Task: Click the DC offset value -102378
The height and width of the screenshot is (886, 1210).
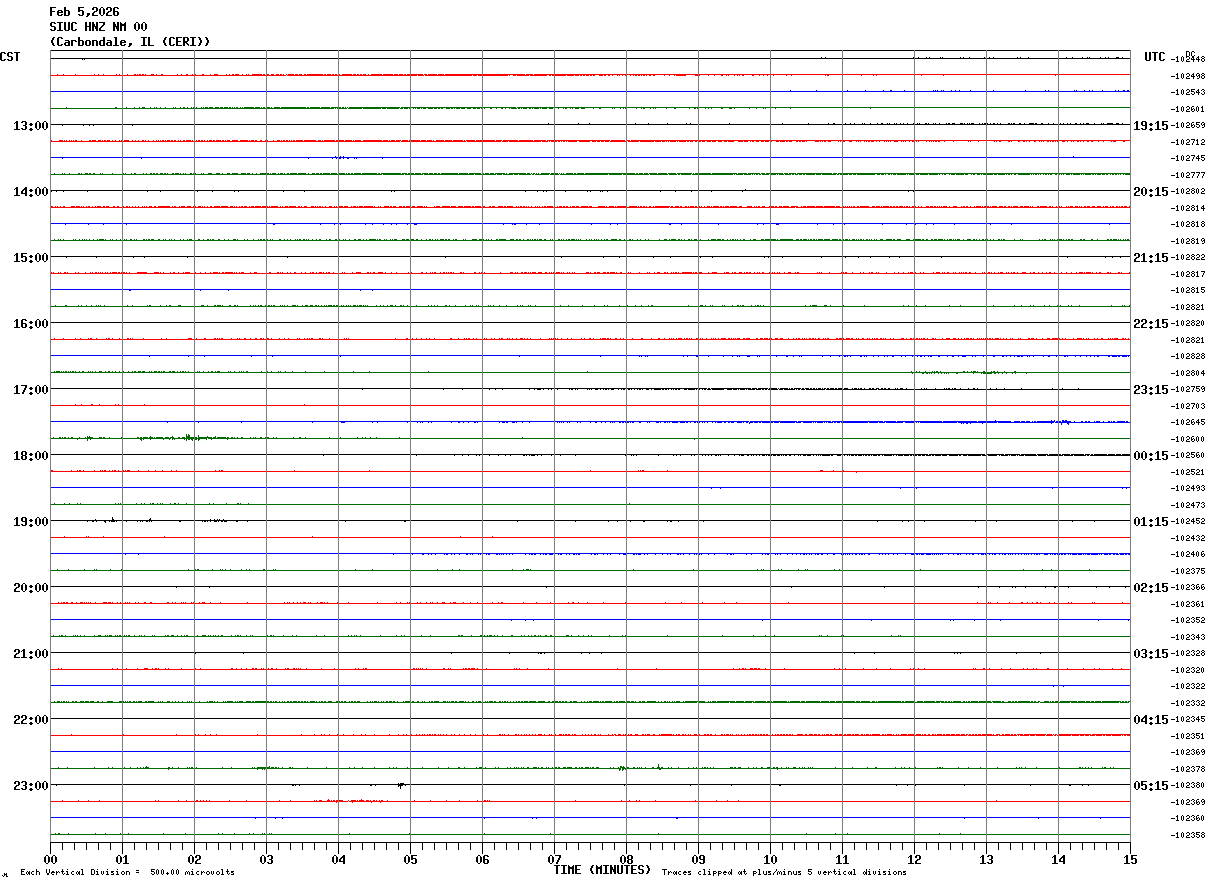Action: (1188, 769)
